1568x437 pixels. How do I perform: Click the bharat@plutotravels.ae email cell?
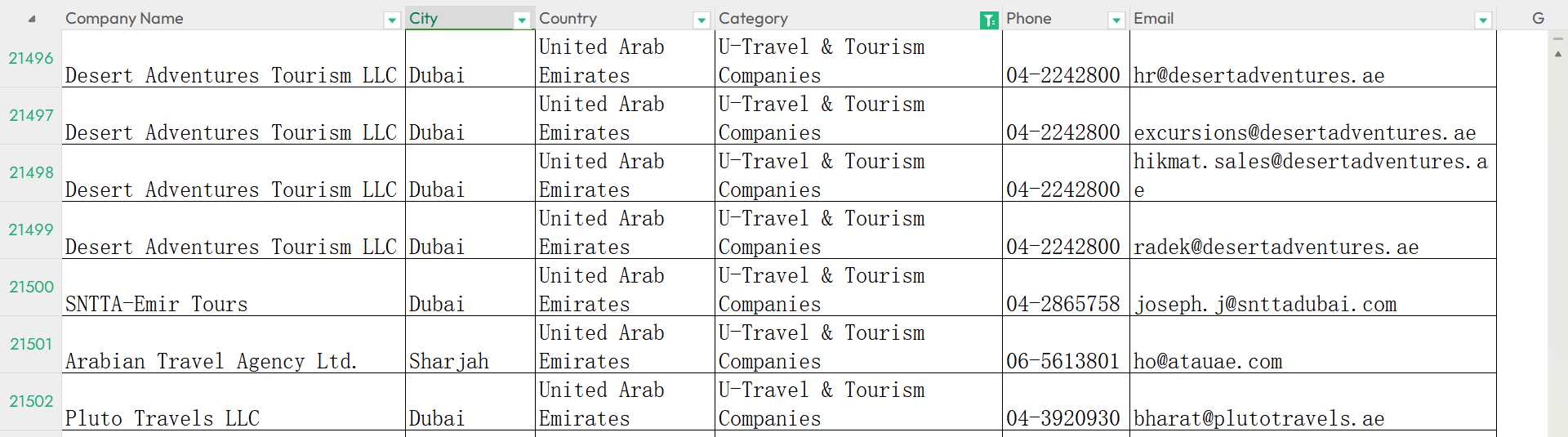point(1313,402)
